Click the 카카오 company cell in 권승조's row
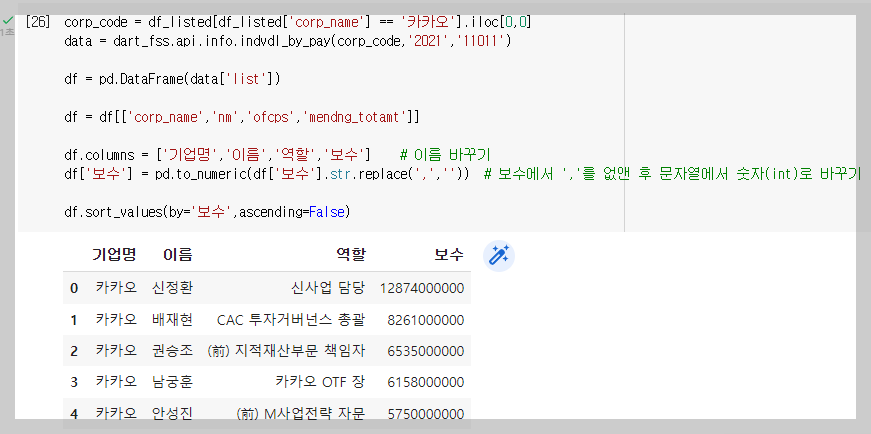Image resolution: width=871 pixels, height=434 pixels. pos(116,351)
